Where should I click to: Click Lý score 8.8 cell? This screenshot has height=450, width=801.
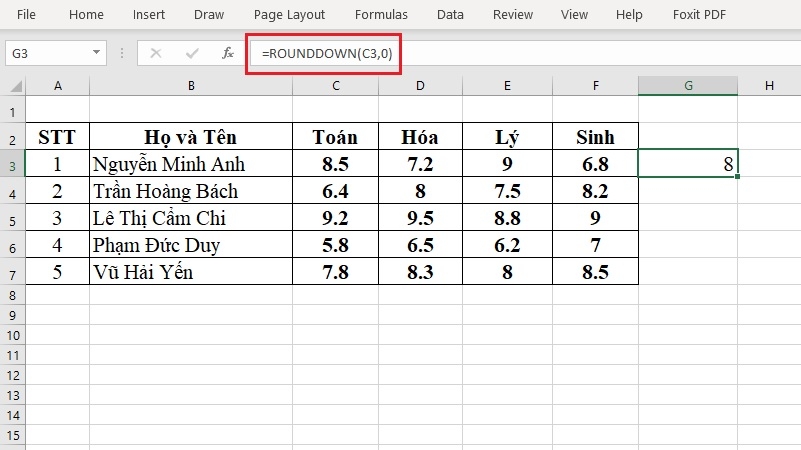(507, 218)
